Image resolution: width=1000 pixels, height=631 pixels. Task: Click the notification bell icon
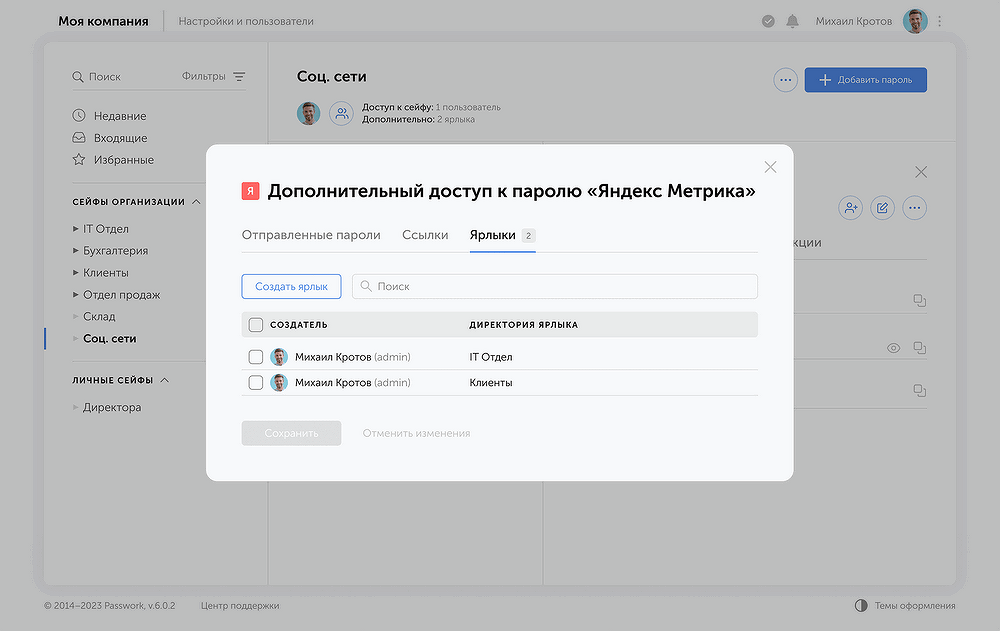[x=792, y=21]
